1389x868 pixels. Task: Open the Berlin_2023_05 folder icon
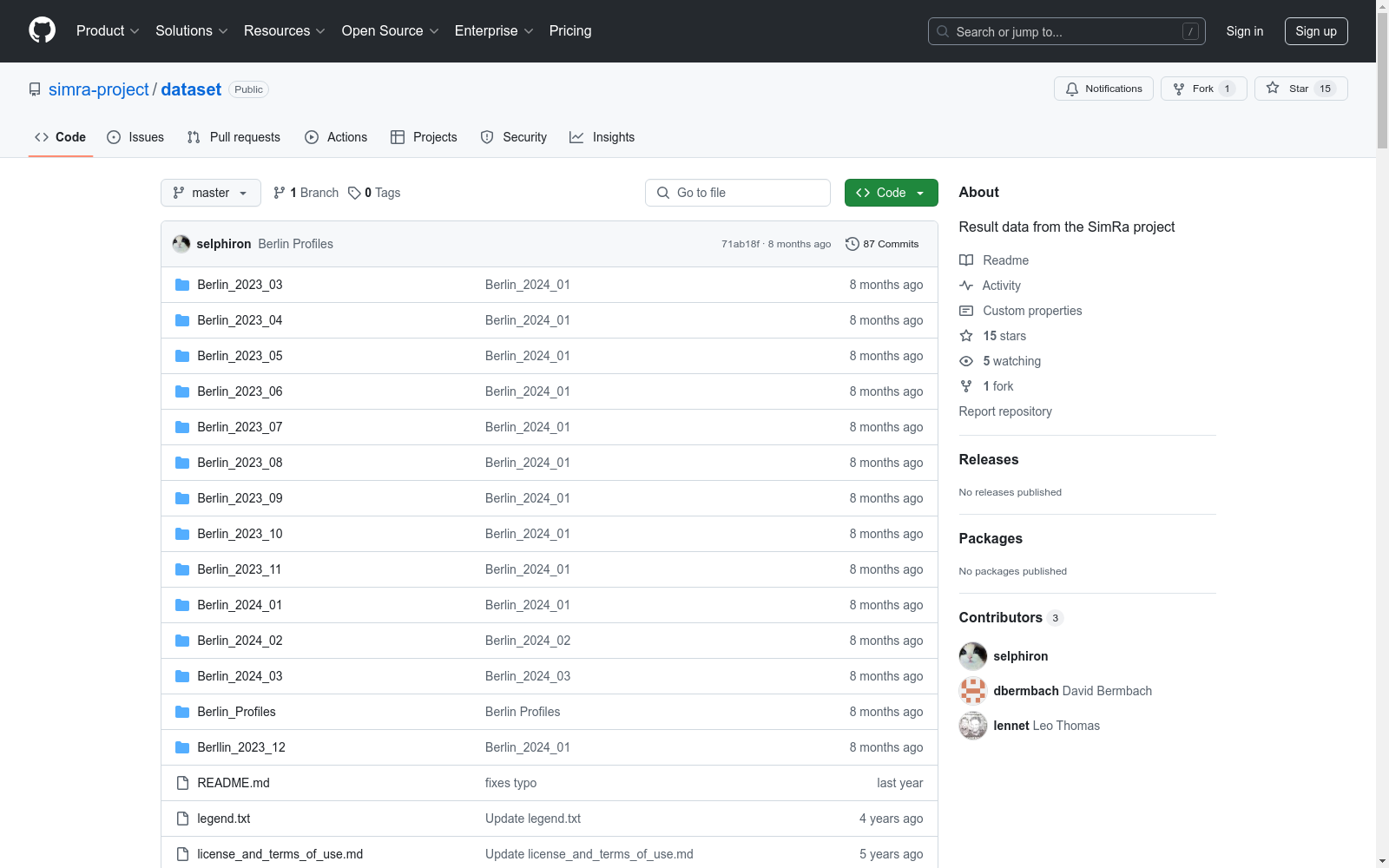click(182, 356)
